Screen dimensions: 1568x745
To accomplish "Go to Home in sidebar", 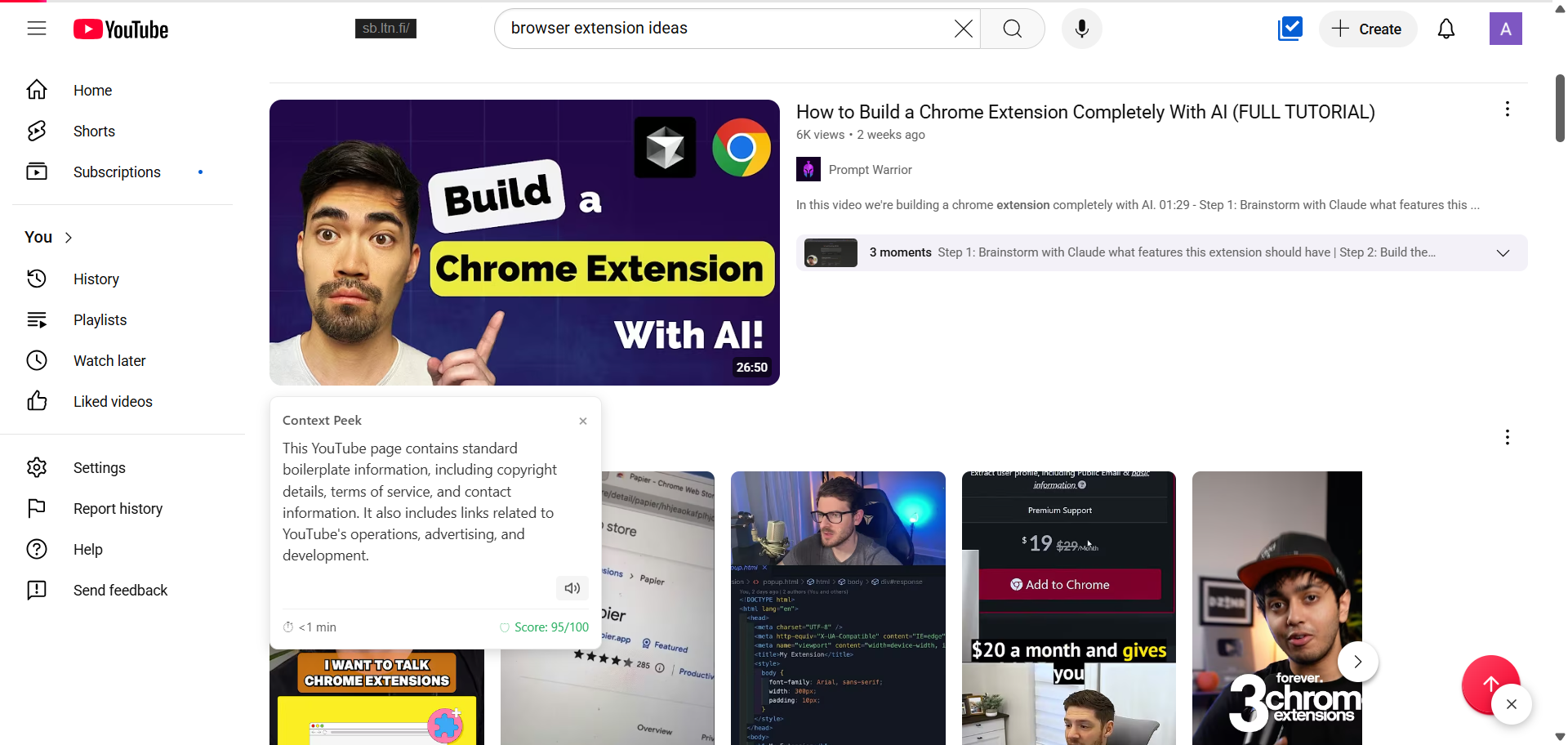I will coord(122,90).
